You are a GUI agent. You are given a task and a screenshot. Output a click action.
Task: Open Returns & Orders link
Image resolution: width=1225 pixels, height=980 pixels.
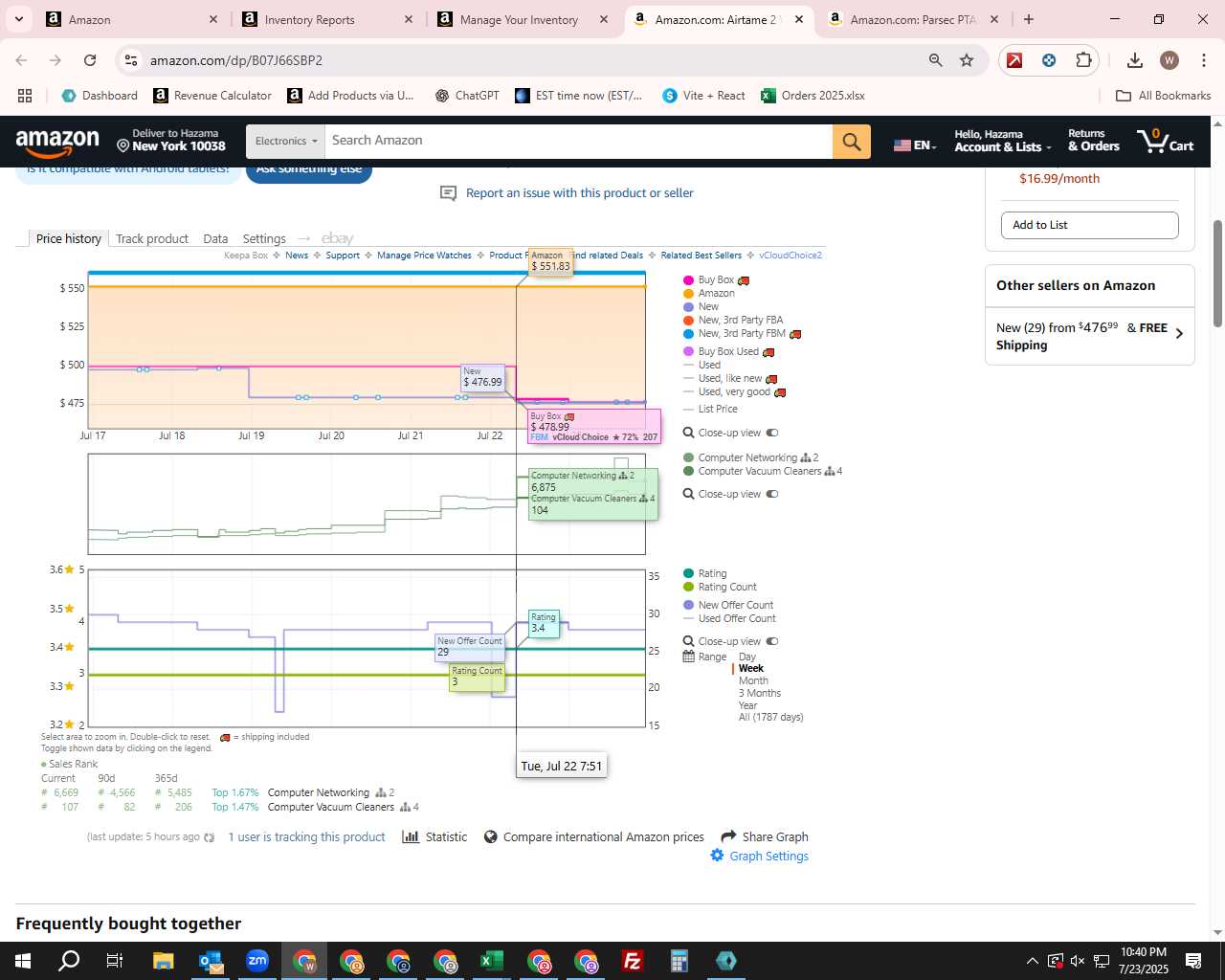[x=1094, y=141]
